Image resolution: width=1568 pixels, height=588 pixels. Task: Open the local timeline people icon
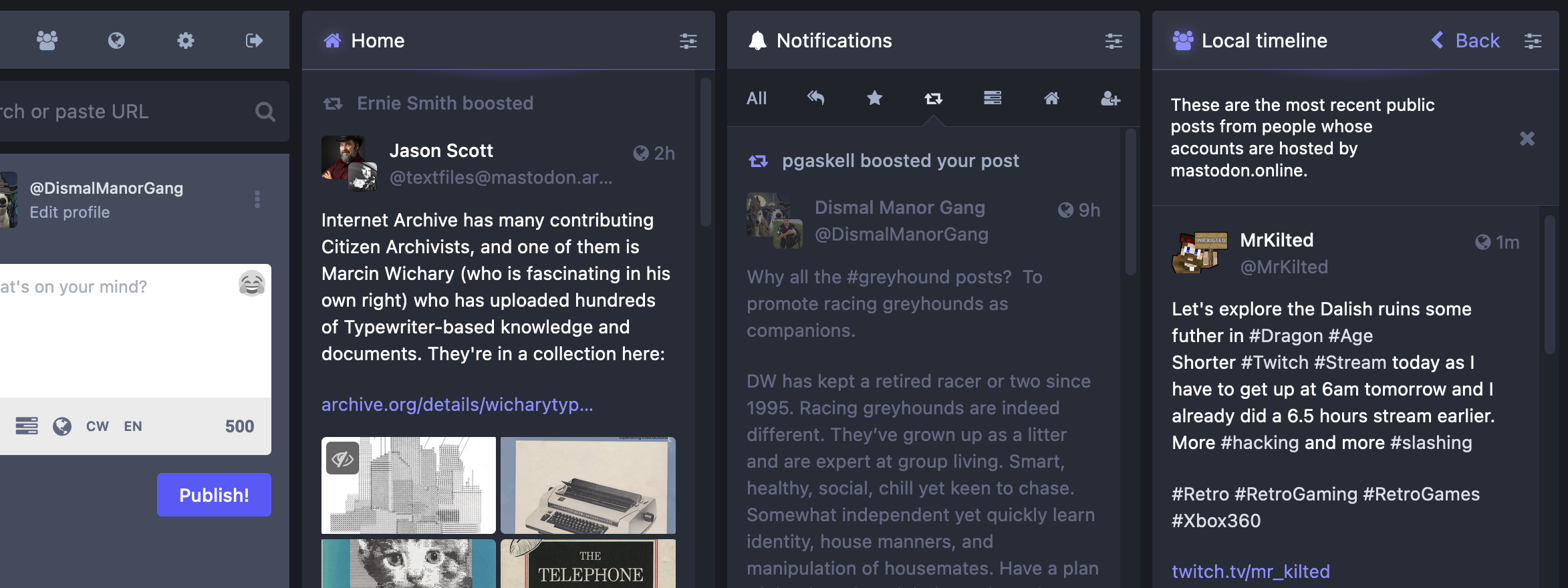pos(47,41)
